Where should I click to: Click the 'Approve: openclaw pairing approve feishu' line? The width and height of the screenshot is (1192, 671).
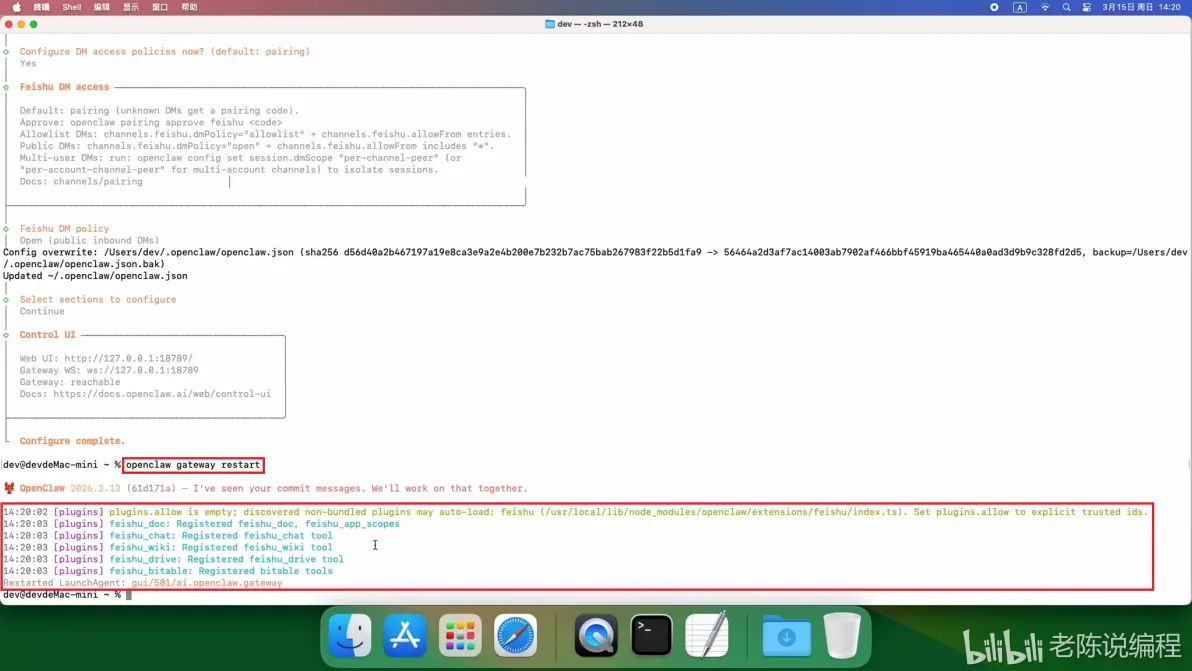click(151, 122)
